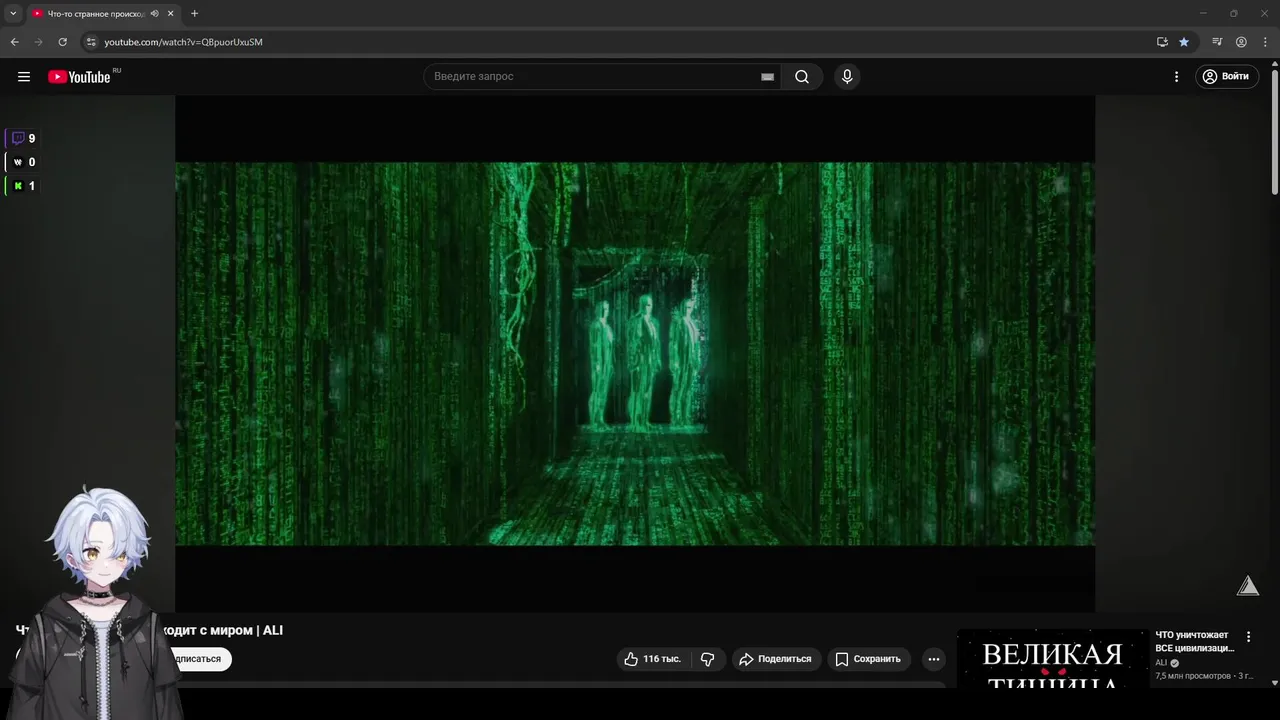Viewport: 1280px width, 720px height.
Task: Toggle the bookmark star for this page
Action: [x=1184, y=42]
